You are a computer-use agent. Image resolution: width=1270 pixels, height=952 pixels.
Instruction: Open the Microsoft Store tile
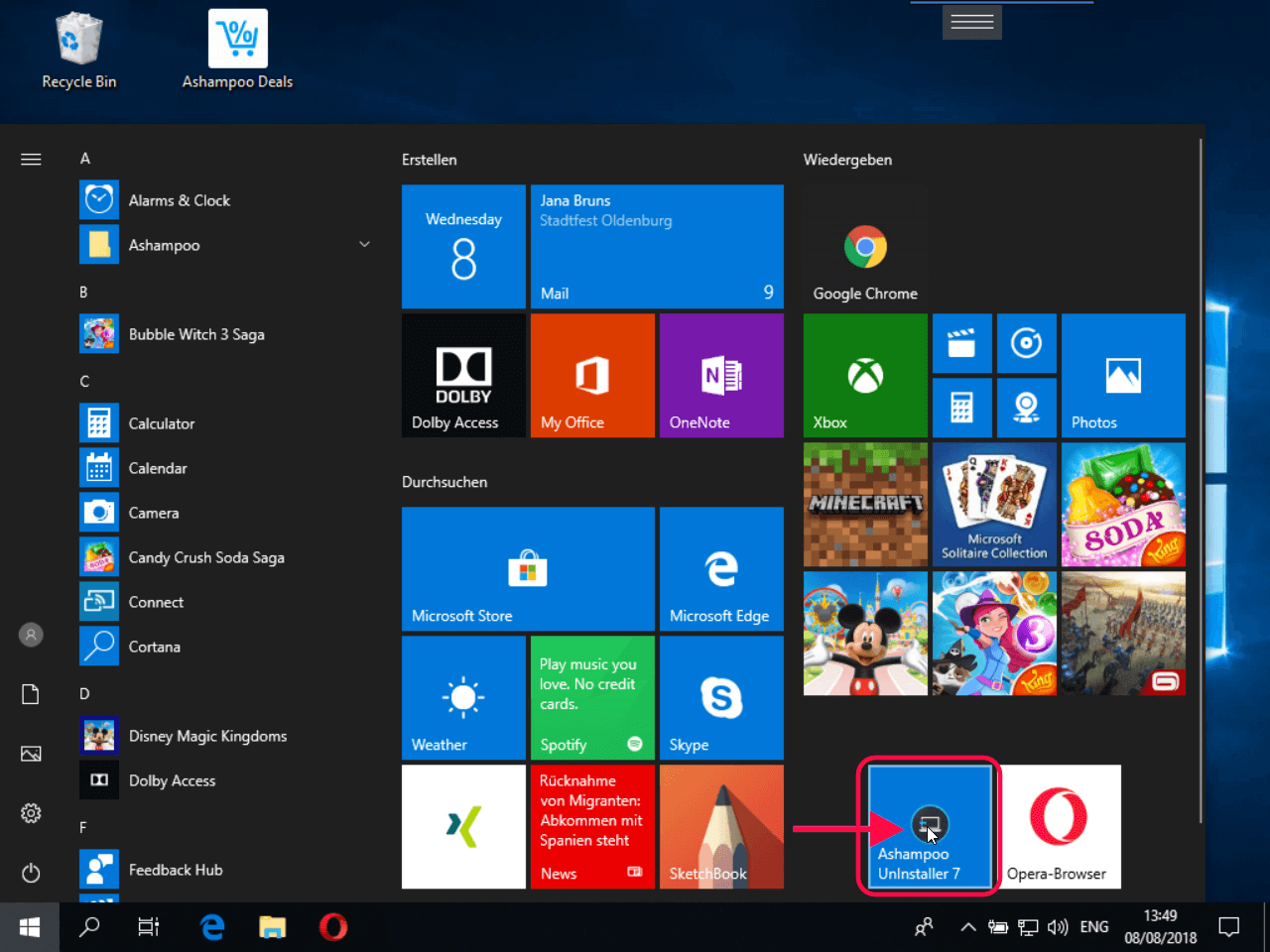(x=528, y=569)
